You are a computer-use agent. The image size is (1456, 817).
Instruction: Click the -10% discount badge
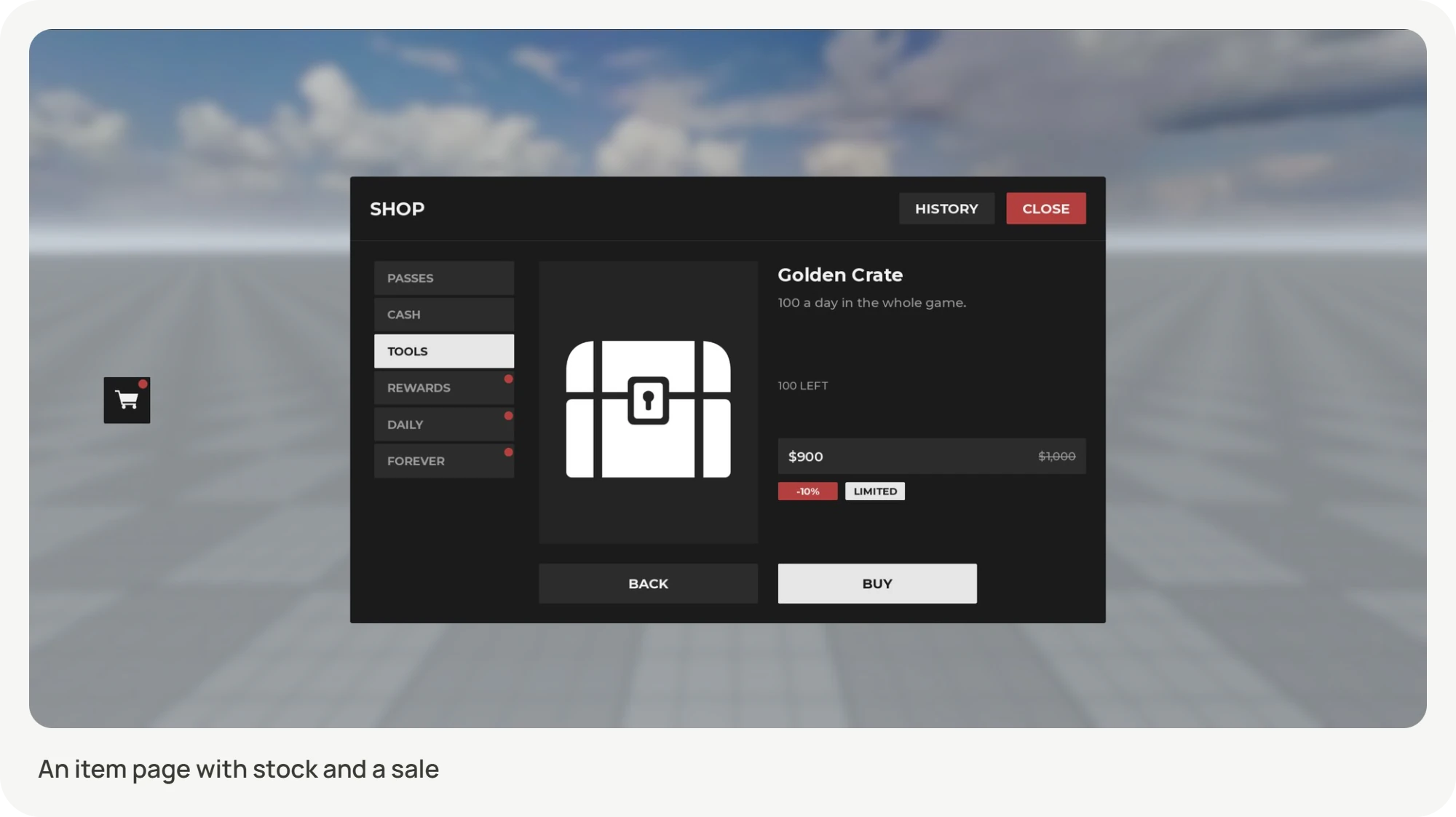pos(807,492)
